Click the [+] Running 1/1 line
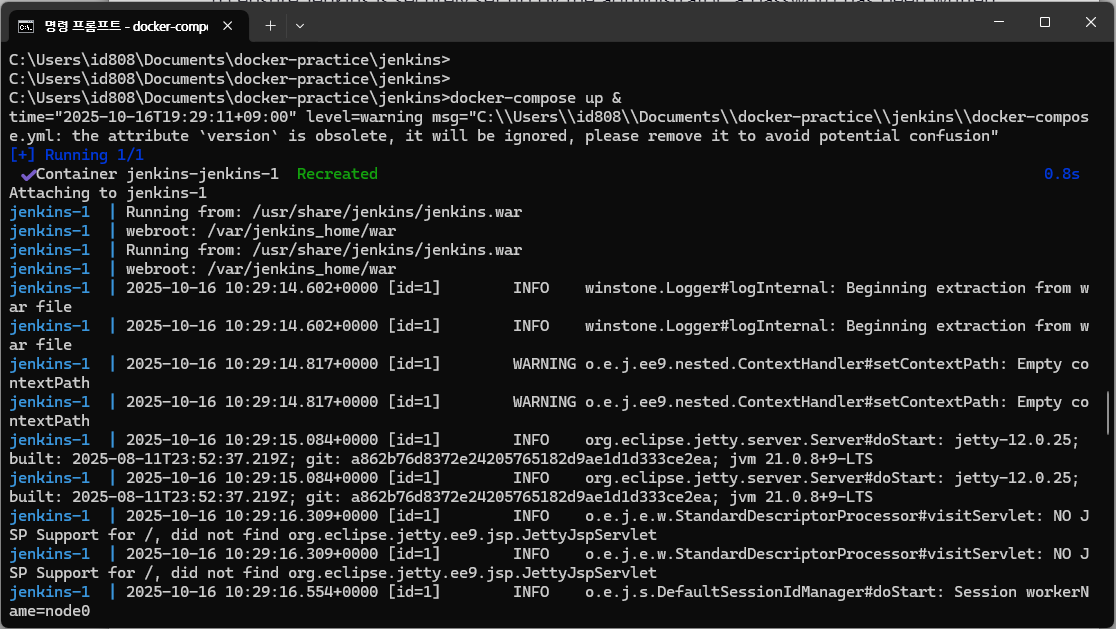 pyautogui.click(x=77, y=154)
